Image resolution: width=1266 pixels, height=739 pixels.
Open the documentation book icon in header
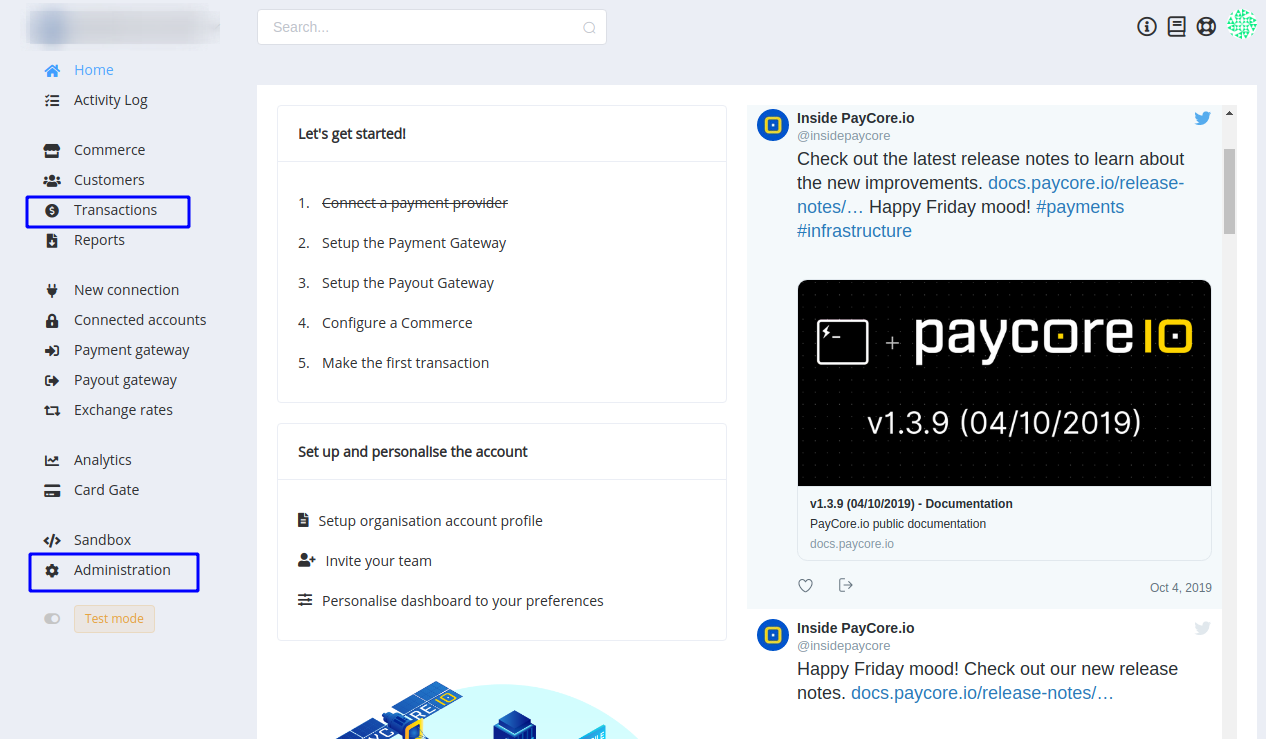point(1177,27)
